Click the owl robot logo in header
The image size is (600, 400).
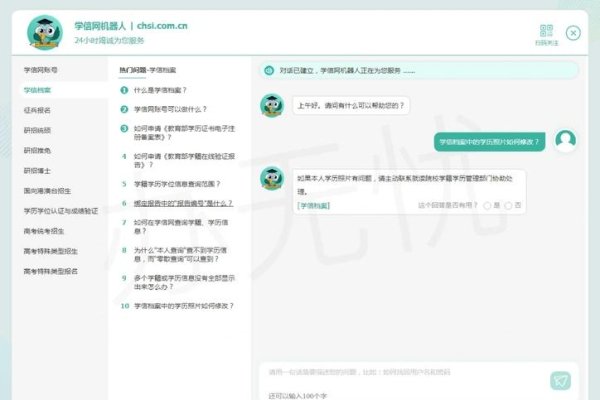click(45, 33)
